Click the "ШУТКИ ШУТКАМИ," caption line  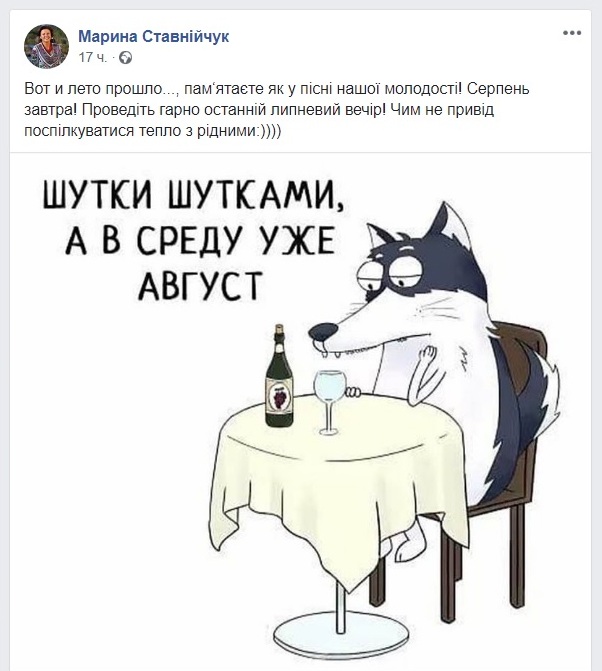click(193, 194)
